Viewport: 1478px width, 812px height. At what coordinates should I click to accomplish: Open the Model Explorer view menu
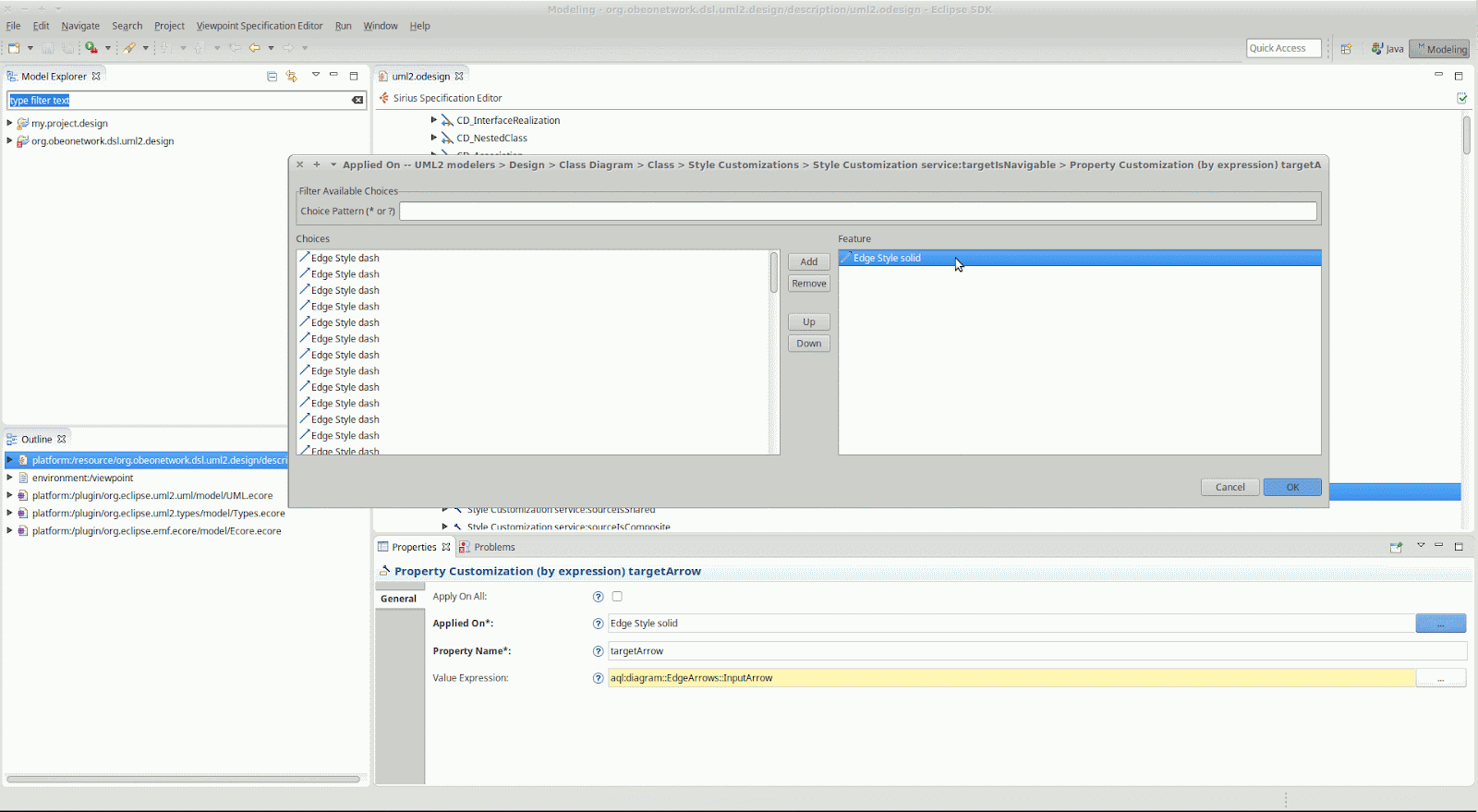click(315, 75)
